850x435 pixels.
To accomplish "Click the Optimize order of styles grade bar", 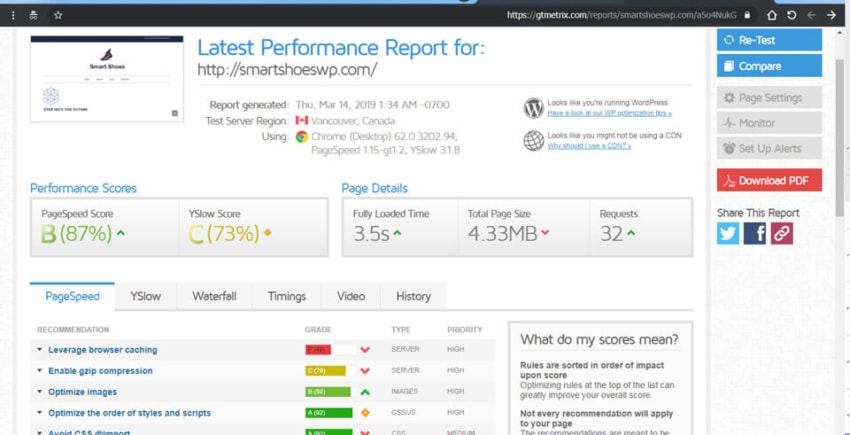I will 331,413.
